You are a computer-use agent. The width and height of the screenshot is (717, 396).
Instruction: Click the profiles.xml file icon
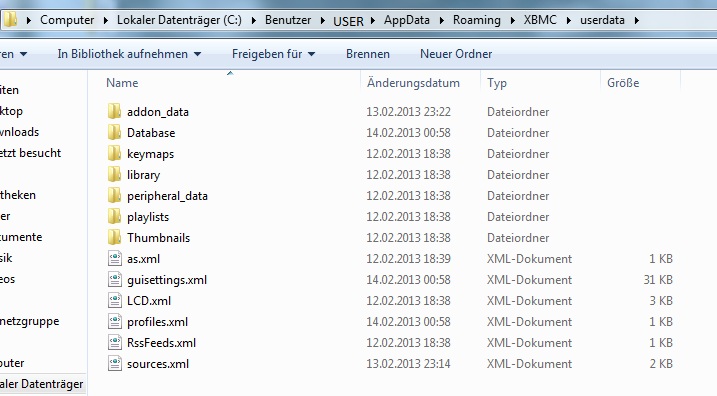115,321
